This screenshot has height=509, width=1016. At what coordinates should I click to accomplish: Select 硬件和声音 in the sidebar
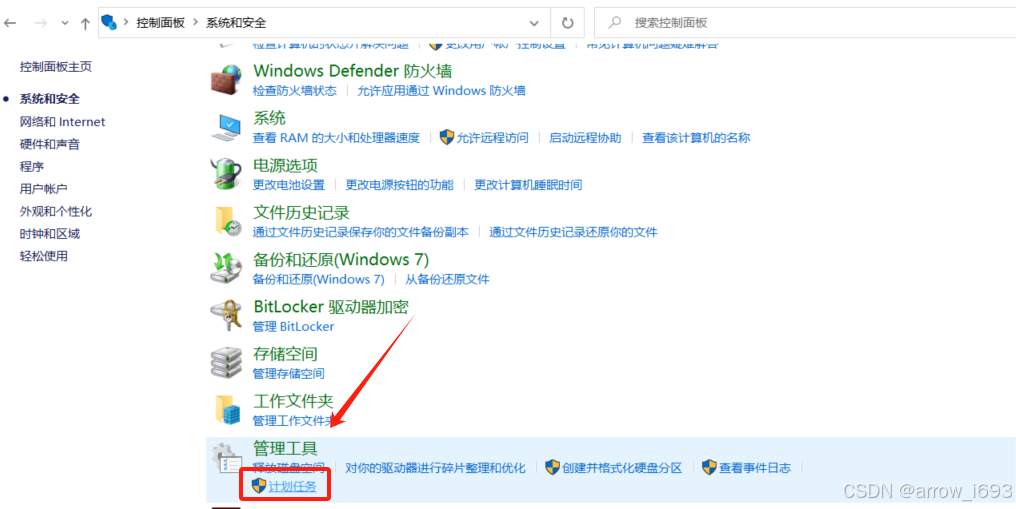[x=50, y=144]
